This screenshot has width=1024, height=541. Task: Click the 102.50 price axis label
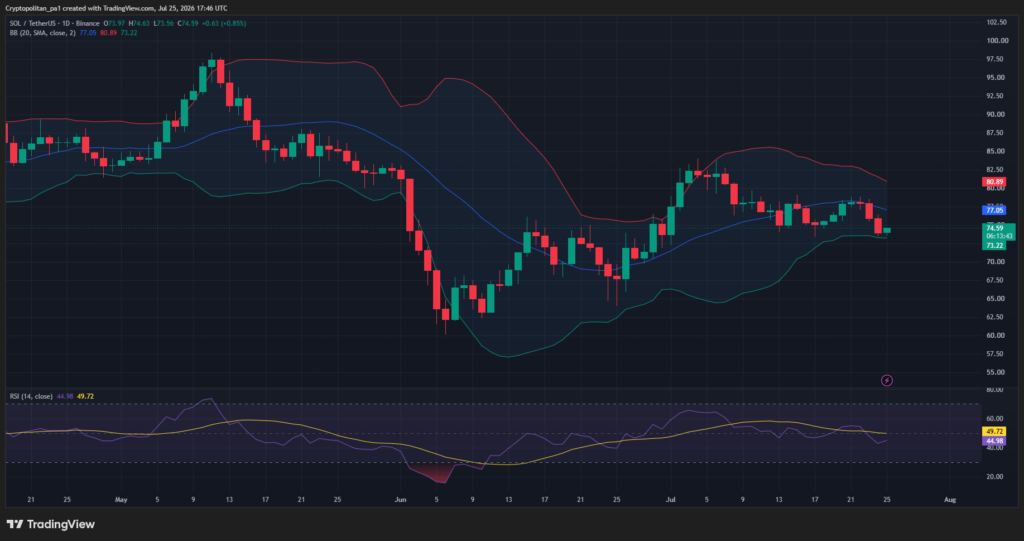tap(996, 22)
